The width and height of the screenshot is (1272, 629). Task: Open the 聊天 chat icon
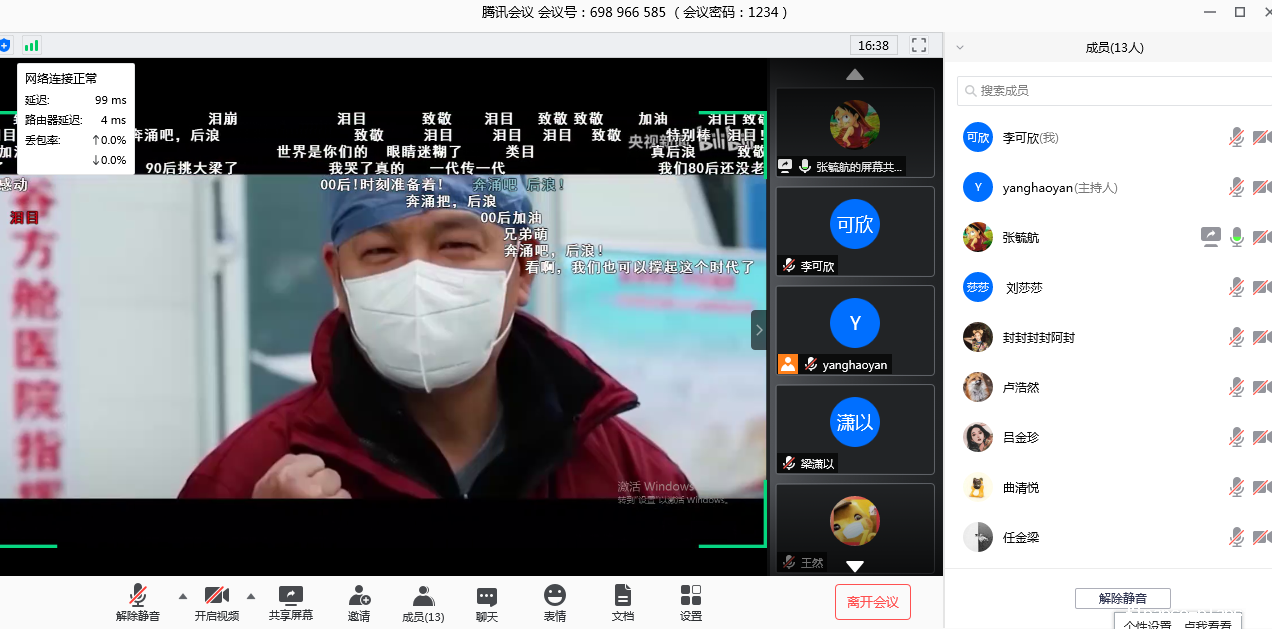click(487, 596)
